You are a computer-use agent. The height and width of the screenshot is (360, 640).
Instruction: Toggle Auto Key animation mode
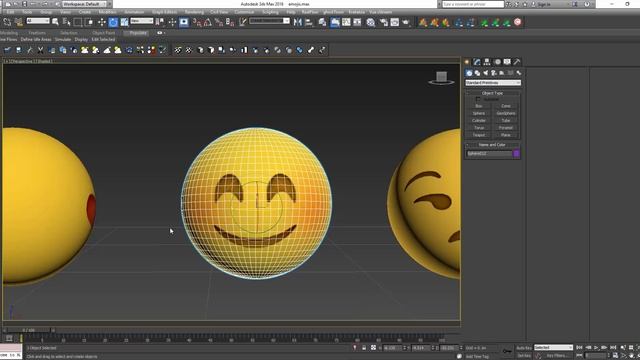pos(524,348)
